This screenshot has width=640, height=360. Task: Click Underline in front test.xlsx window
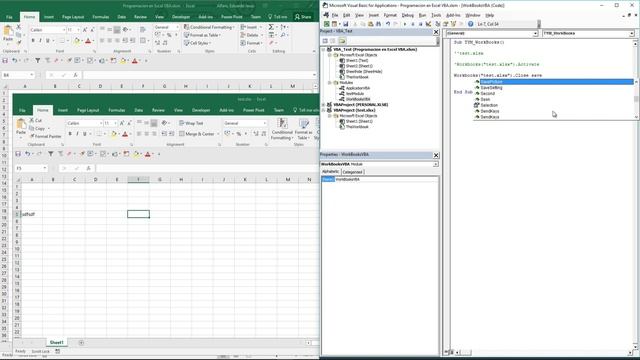coord(84,134)
